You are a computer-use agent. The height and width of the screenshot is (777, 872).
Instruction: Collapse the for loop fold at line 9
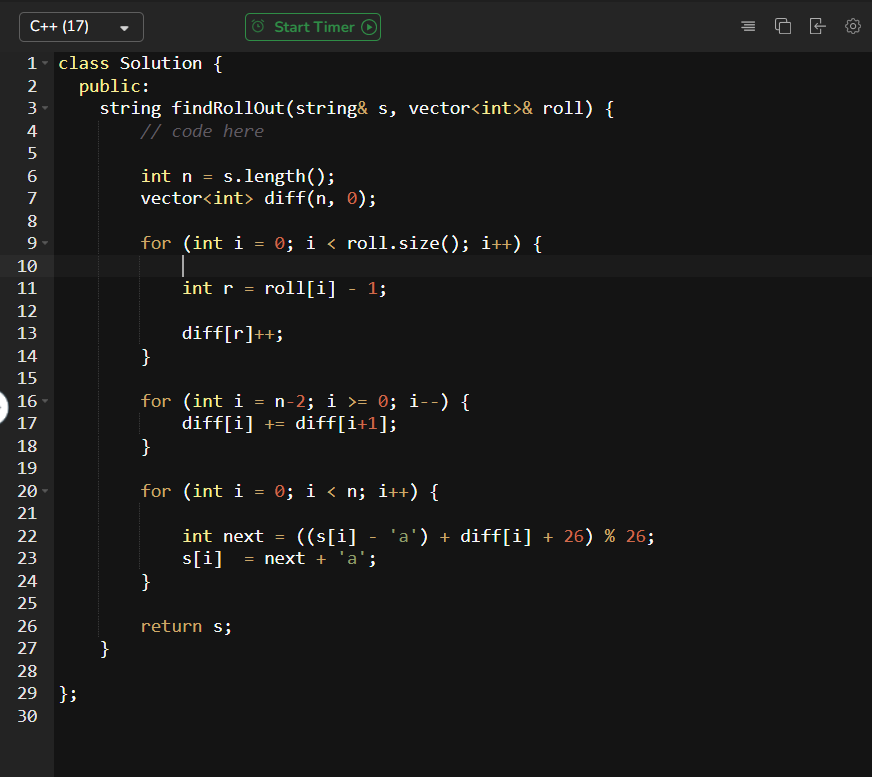[45, 243]
